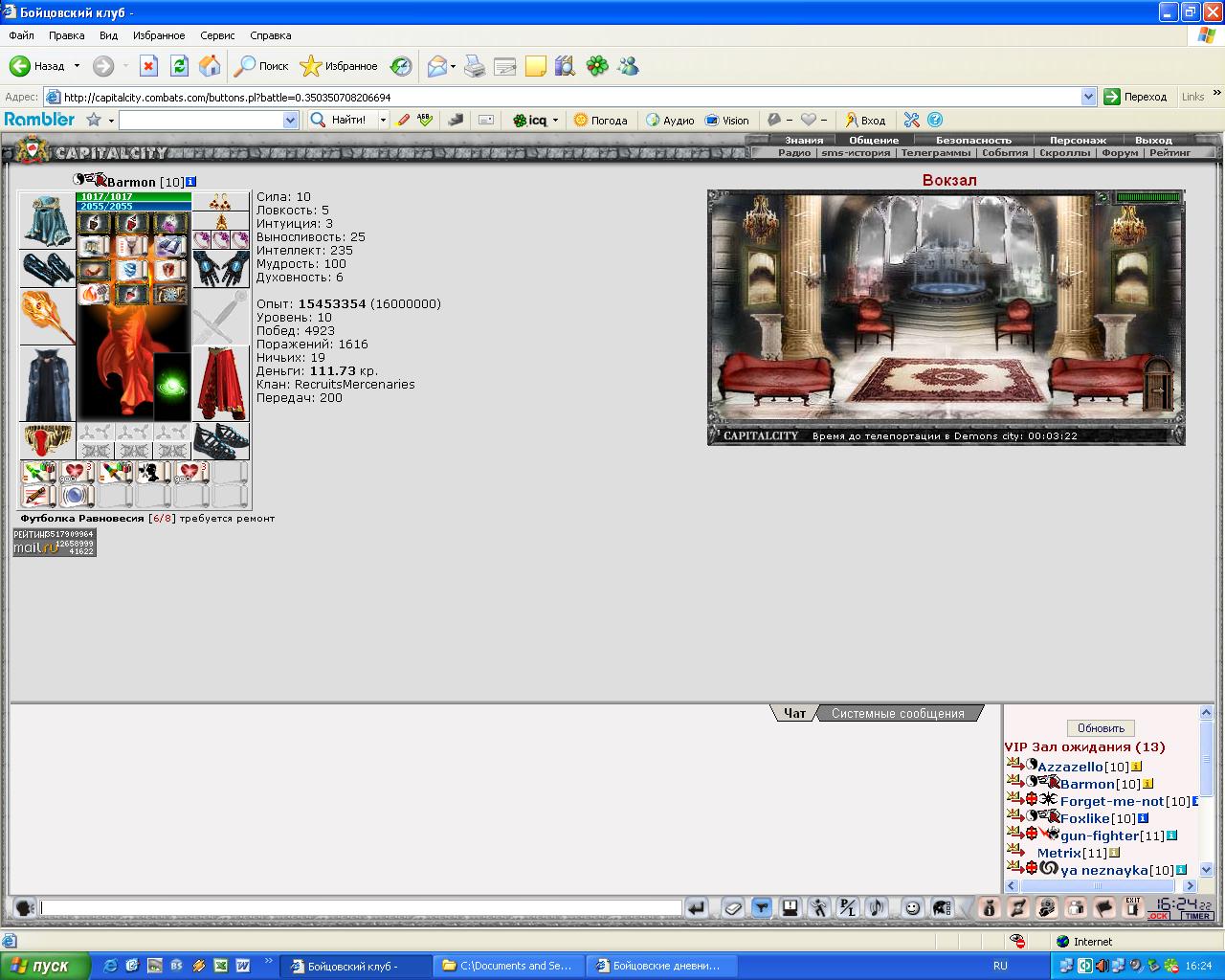Click the smiley emoticons icon in chat bar

tap(912, 907)
